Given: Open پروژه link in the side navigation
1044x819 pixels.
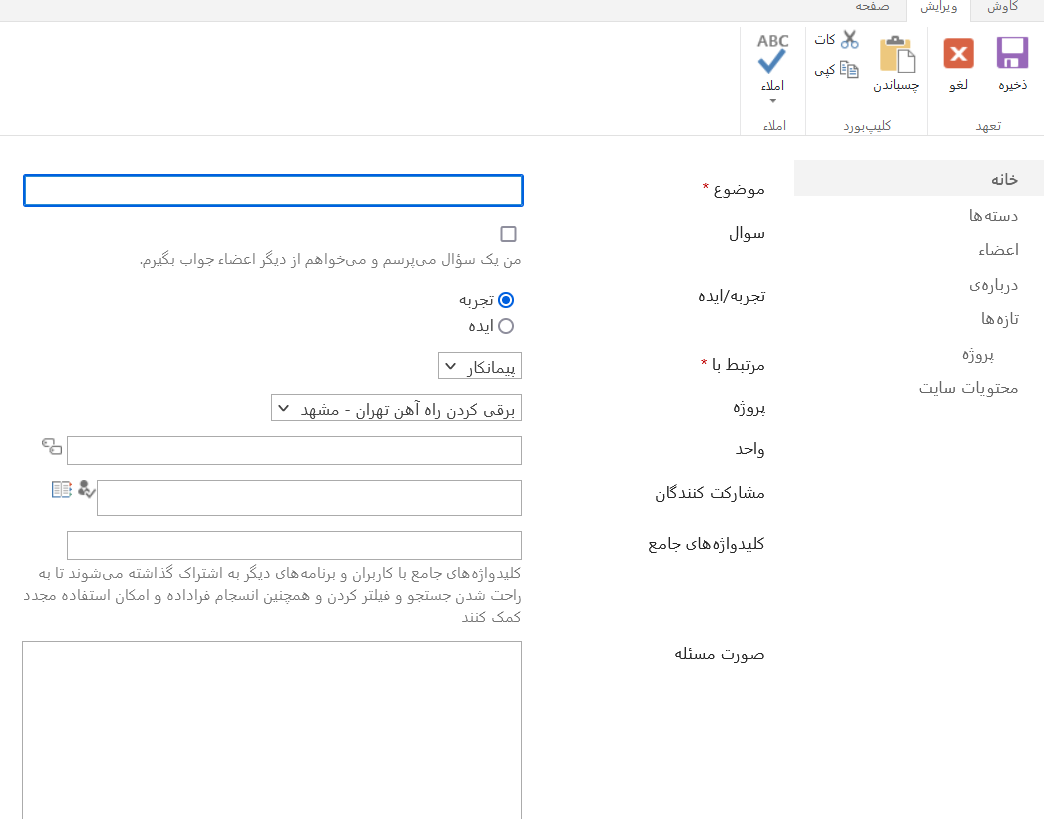Looking at the screenshot, I should (977, 354).
